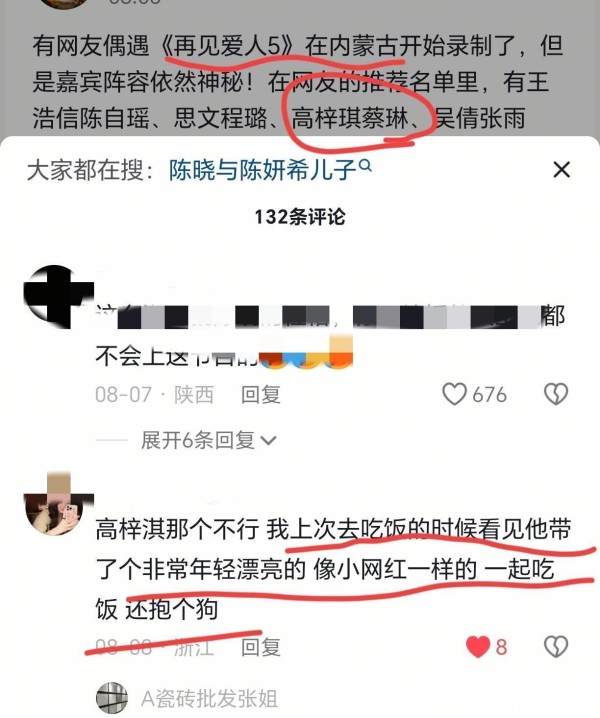Tap broken heart on 浙江 comment
Screen dimensions: 600x718
click(556, 647)
